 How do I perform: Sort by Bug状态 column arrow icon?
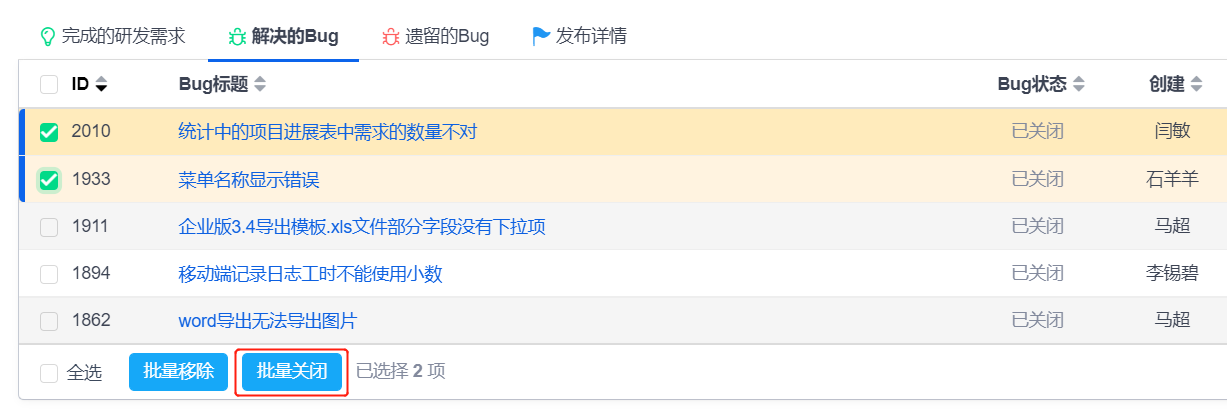pos(1079,85)
